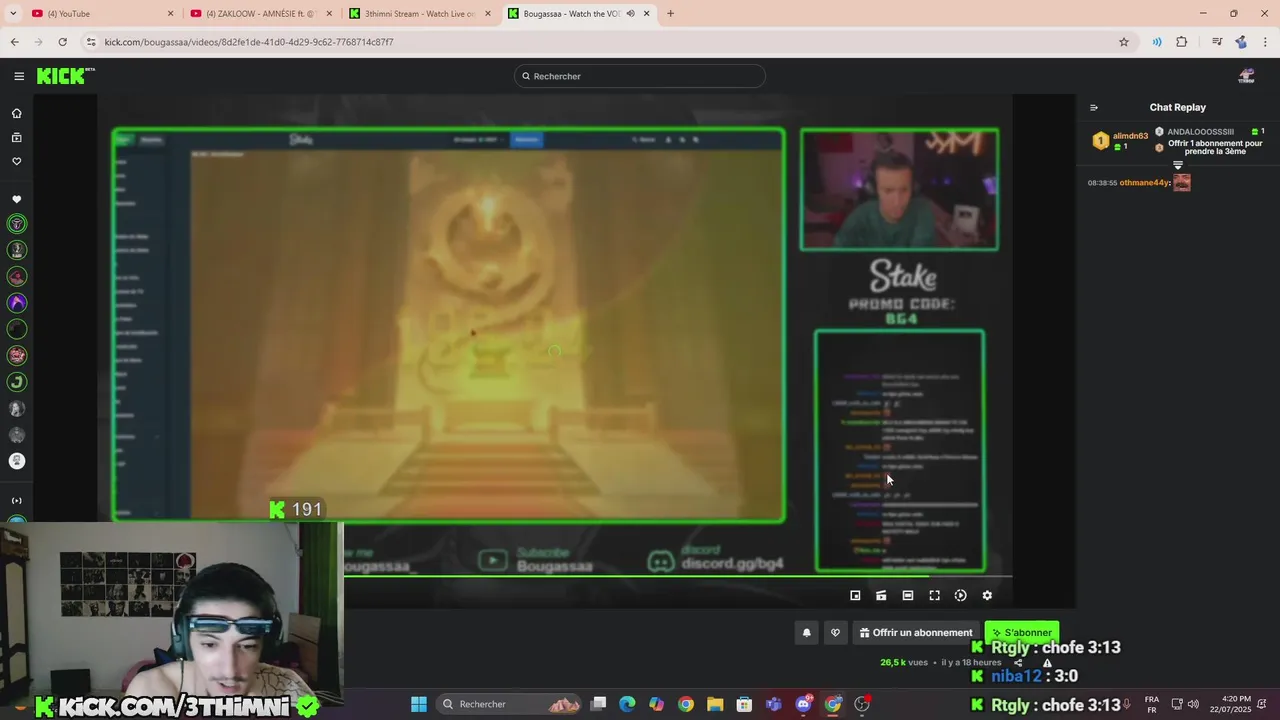
Task: Open clip creation icon in player controls
Action: [881, 595]
